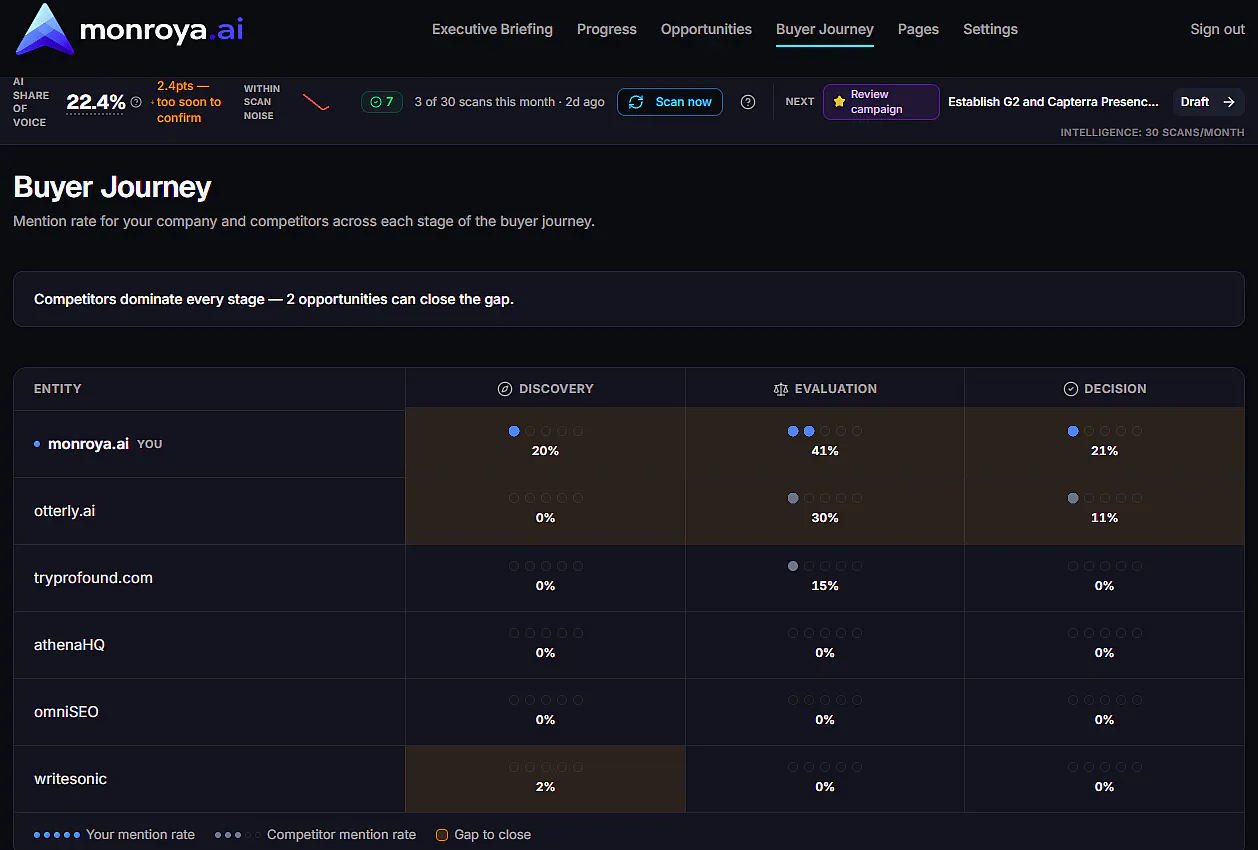
Task: Open the Opportunities tab
Action: (x=706, y=29)
